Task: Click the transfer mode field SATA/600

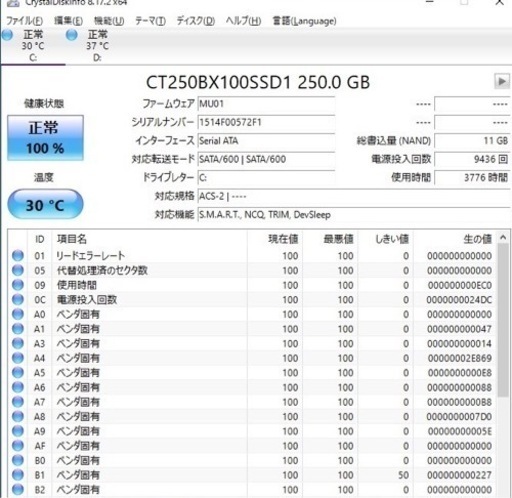Action: (x=266, y=159)
